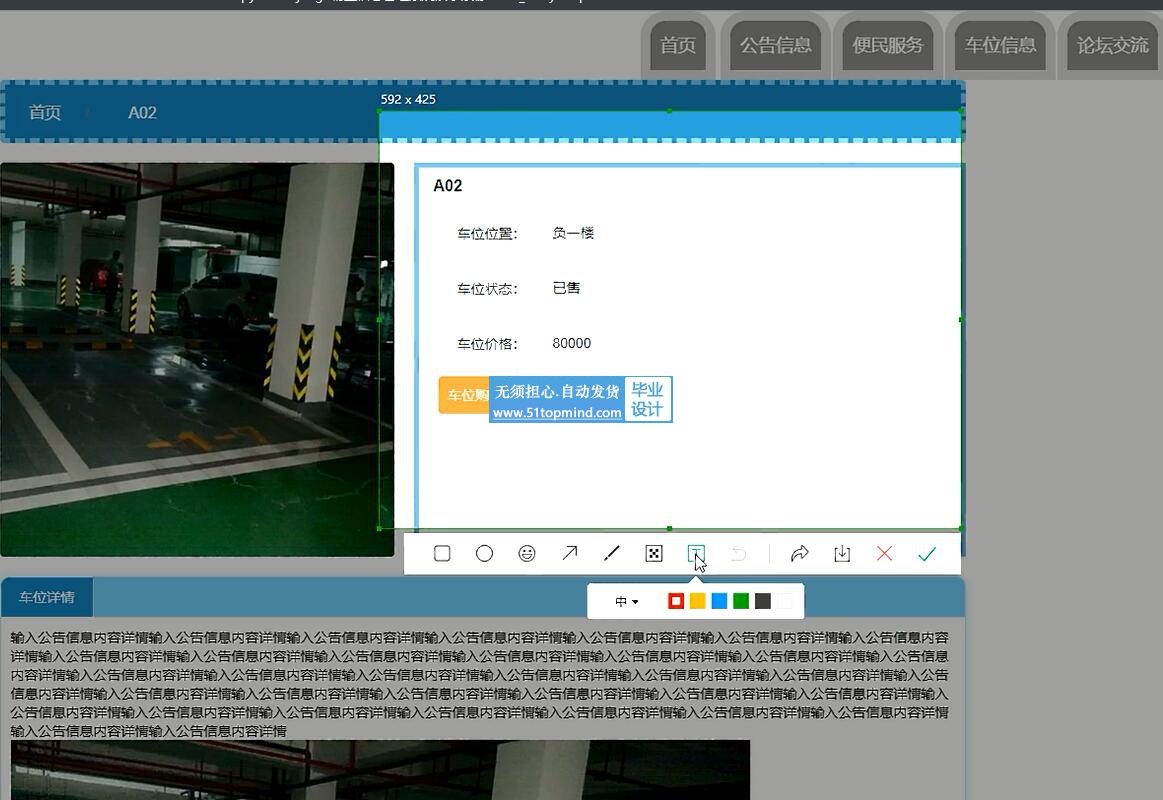Screen dimensions: 1163x800
Task: Select the pen brush tool
Action: pos(612,554)
